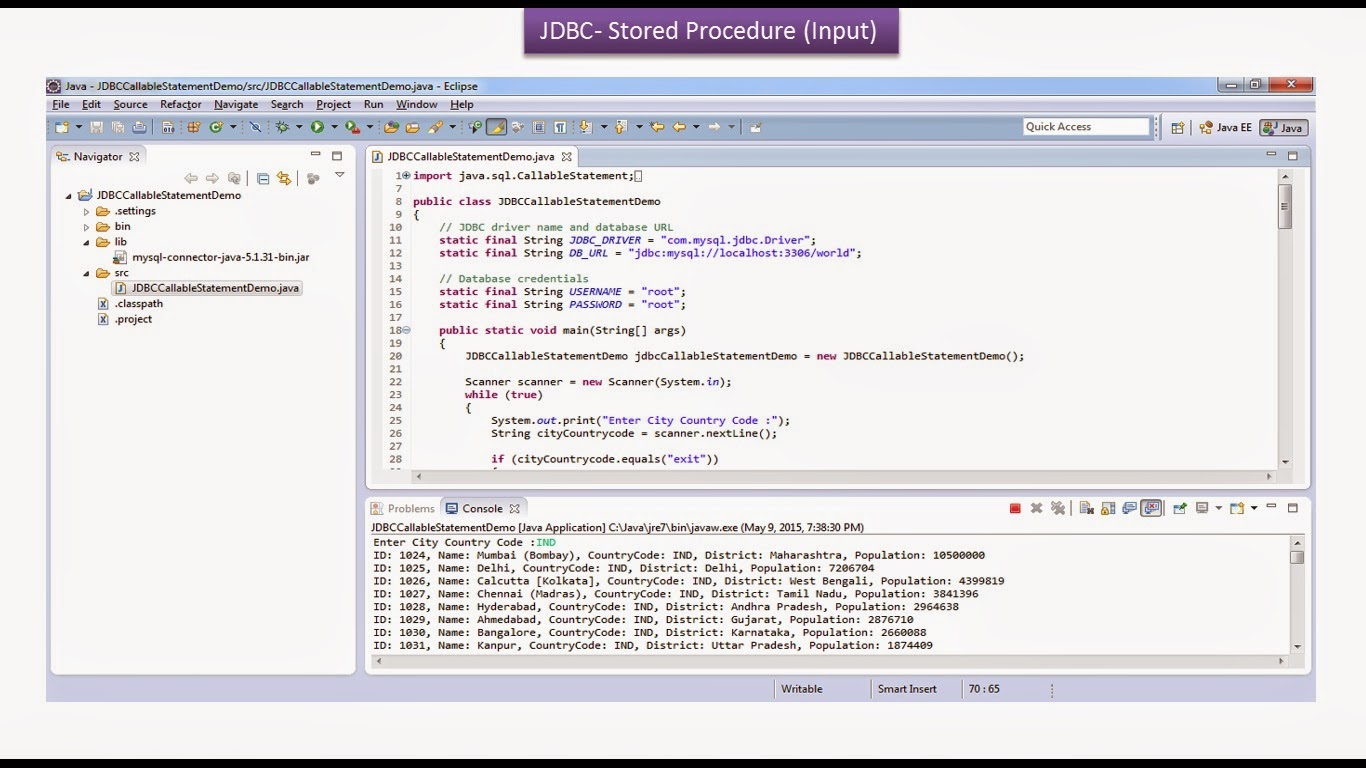Click the console vertical scrollbar thumb
Image resolution: width=1366 pixels, height=768 pixels.
pos(1297,557)
